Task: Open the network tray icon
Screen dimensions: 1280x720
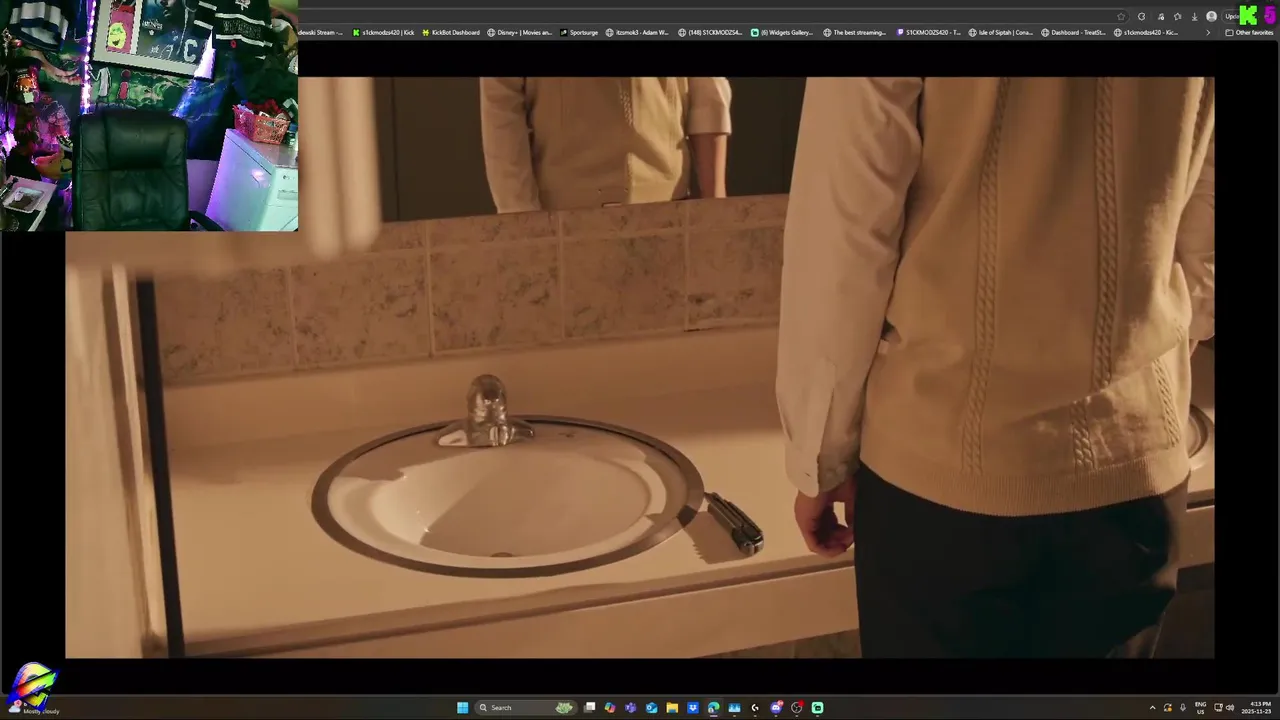Action: pyautogui.click(x=1218, y=707)
